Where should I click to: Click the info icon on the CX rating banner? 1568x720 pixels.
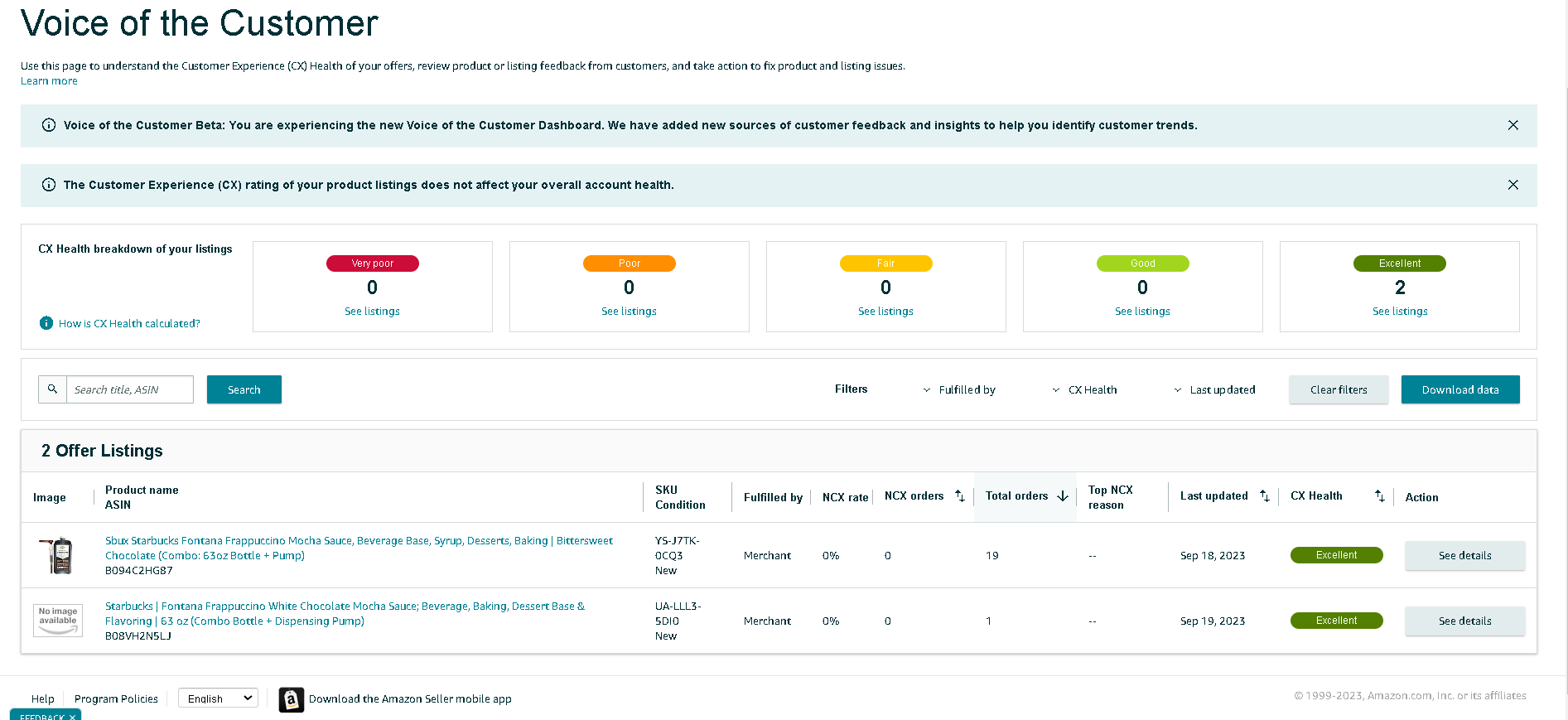(49, 185)
